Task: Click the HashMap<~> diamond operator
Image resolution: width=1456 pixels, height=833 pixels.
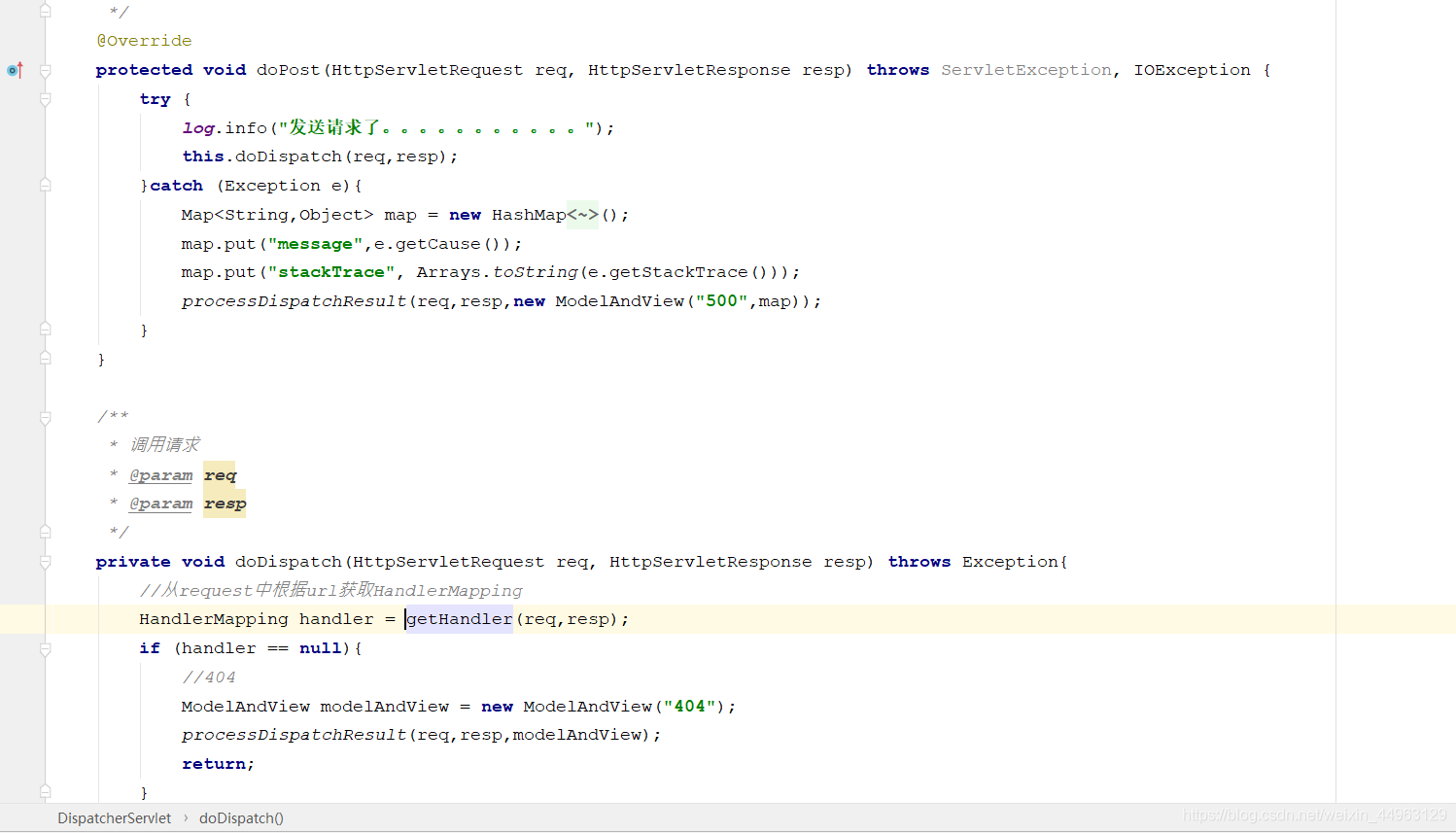Action: click(x=582, y=215)
